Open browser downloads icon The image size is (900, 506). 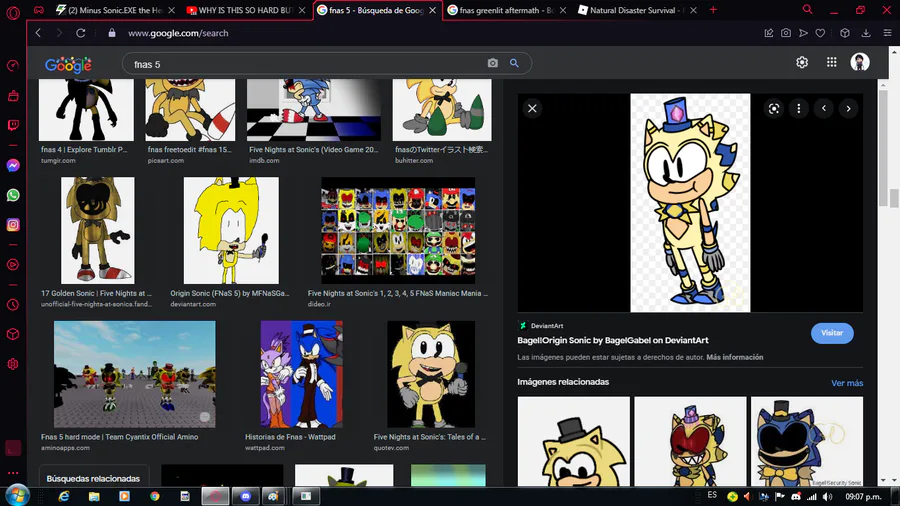(x=866, y=33)
